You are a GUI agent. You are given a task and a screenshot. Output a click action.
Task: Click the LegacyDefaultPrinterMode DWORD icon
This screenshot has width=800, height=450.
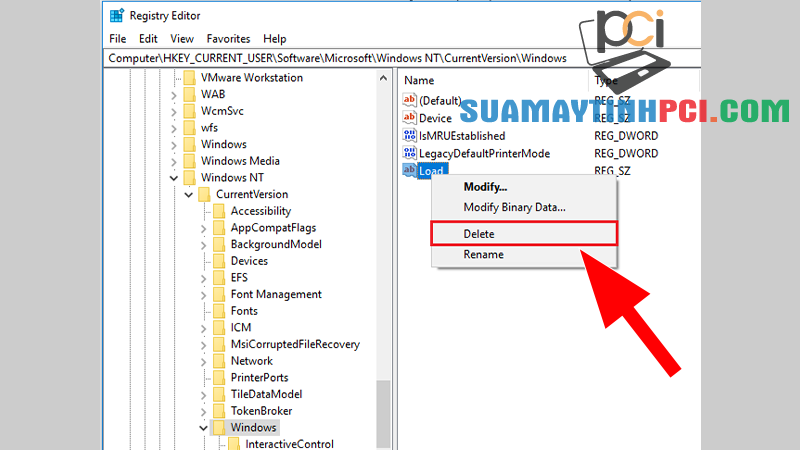409,153
